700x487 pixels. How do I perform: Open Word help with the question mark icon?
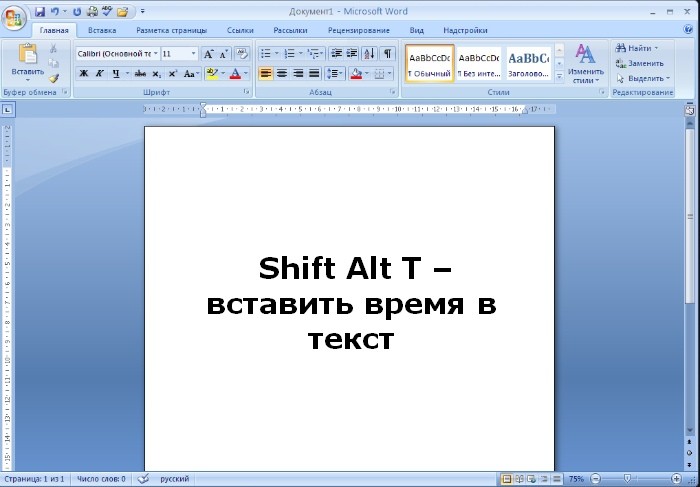[x=689, y=31]
